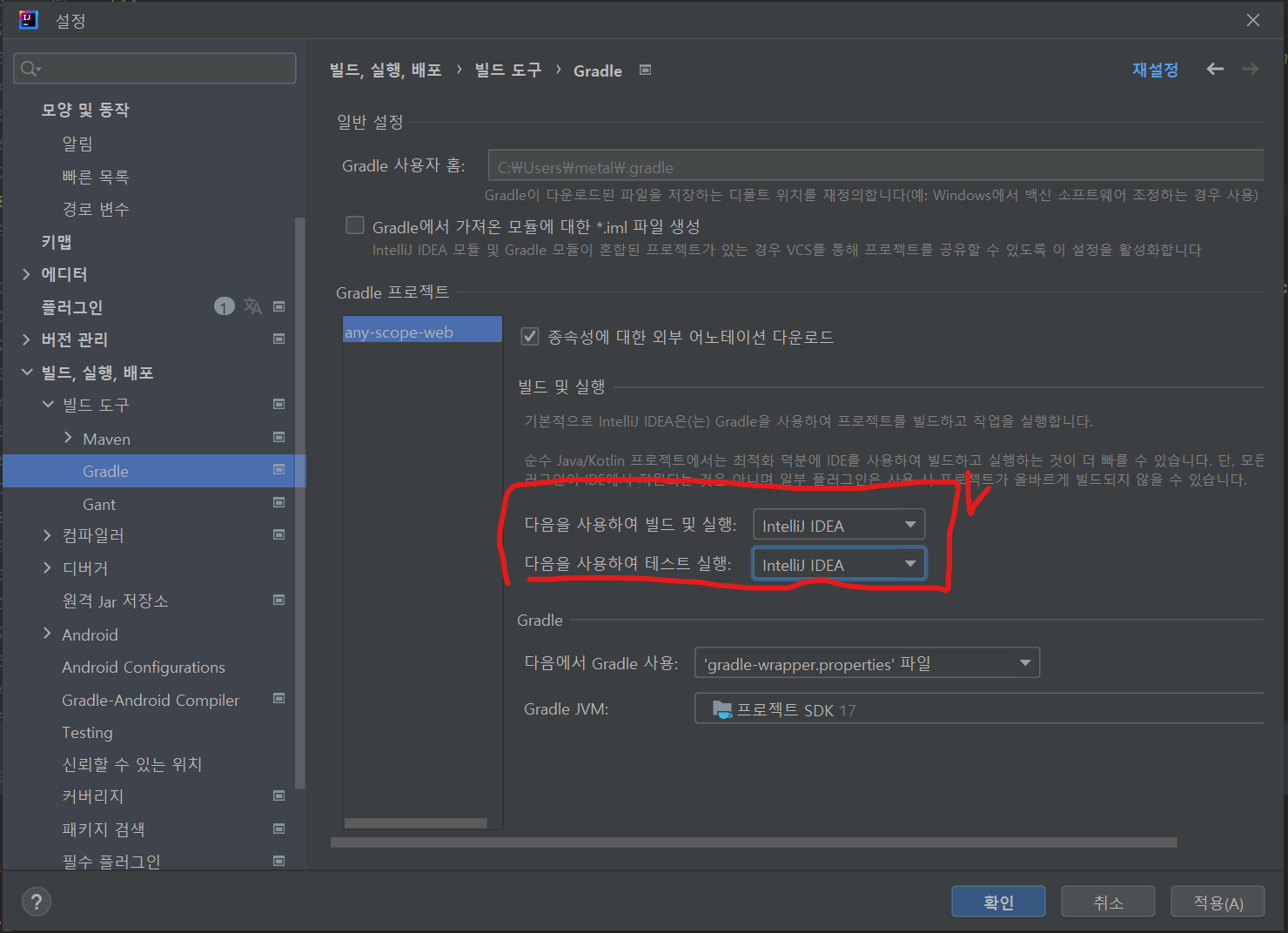
Task: Open 신뢰할 수 있는 위치 settings page
Action: (131, 764)
